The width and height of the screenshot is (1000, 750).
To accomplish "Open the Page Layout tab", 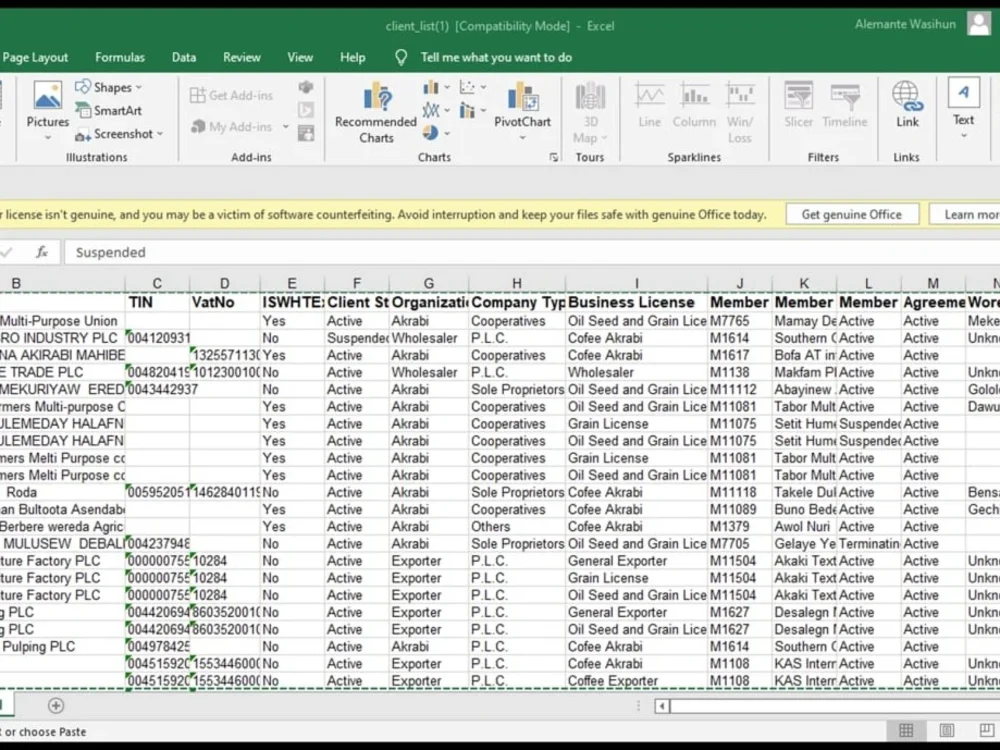I will tap(35, 57).
